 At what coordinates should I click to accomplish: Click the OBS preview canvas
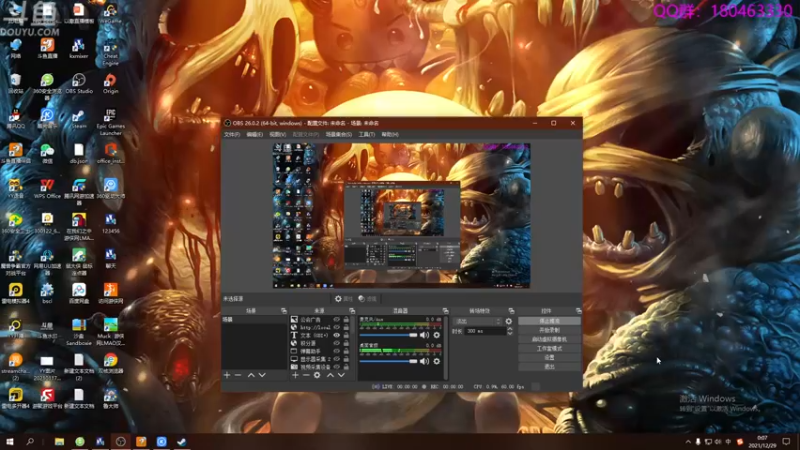[402, 216]
